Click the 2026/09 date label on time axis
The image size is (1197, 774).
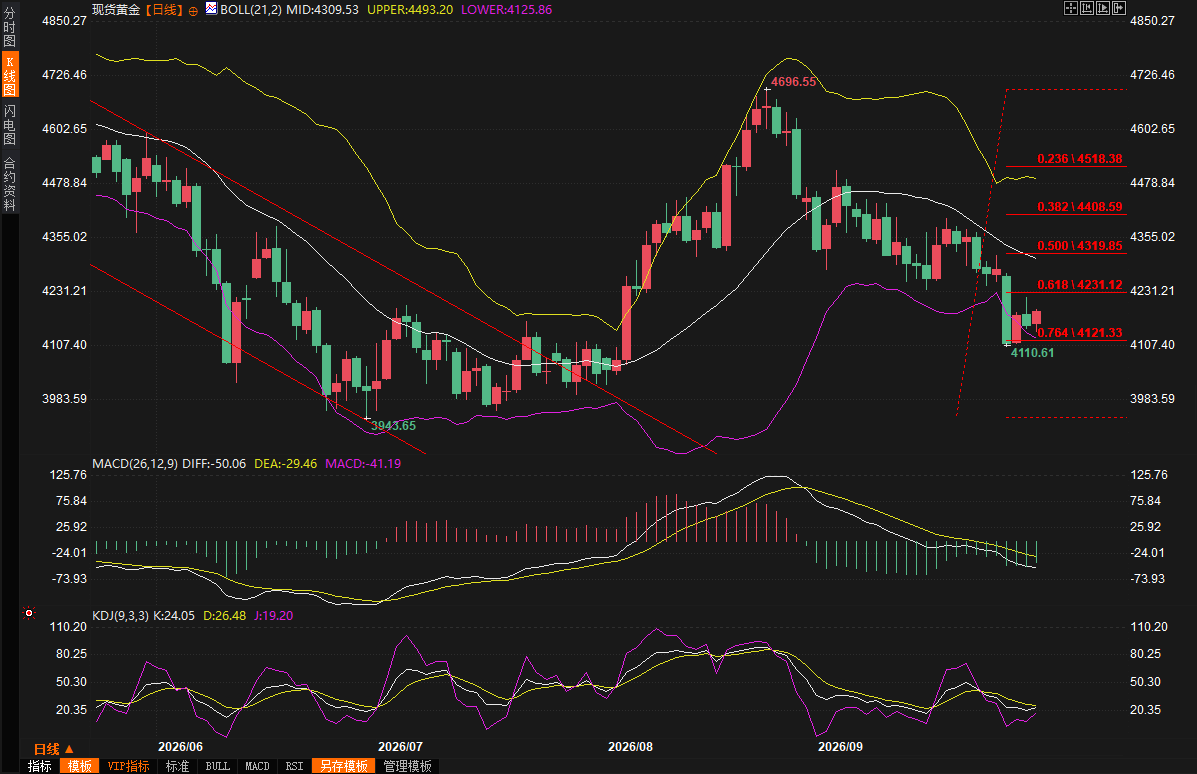coord(840,747)
